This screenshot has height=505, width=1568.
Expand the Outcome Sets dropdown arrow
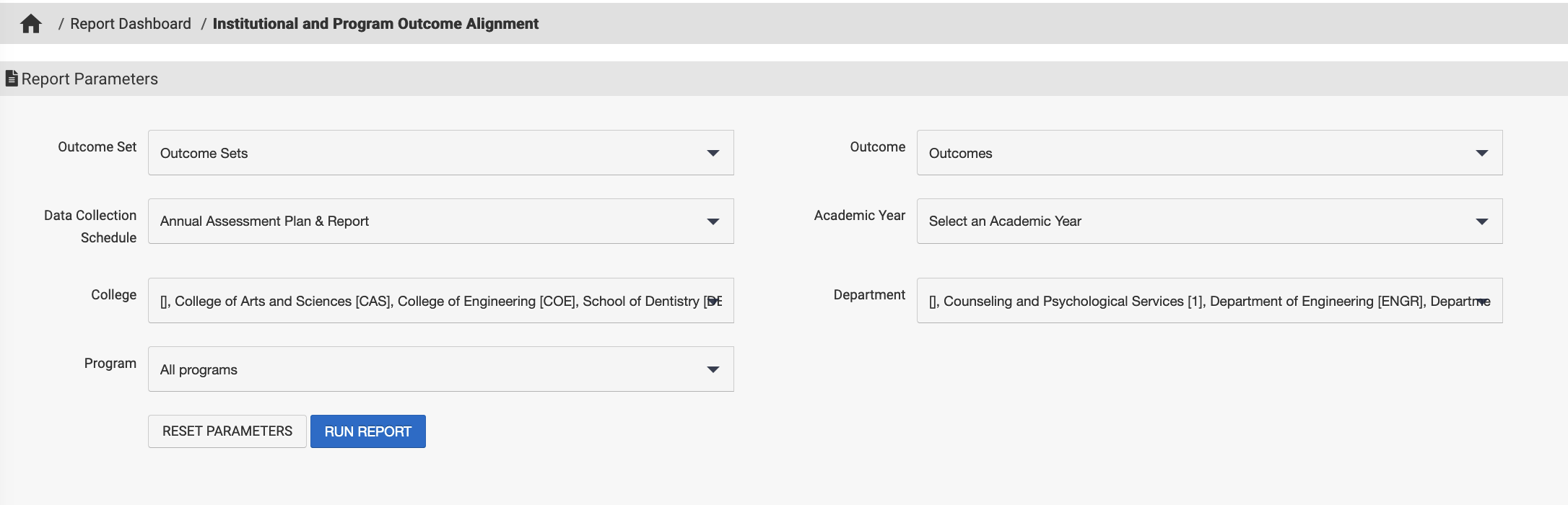click(713, 153)
